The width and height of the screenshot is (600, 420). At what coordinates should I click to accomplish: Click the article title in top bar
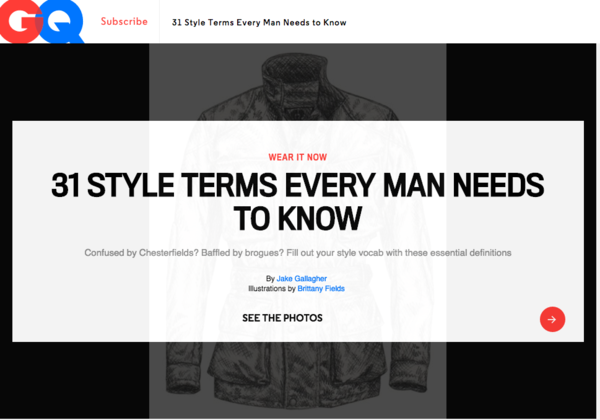tap(259, 23)
